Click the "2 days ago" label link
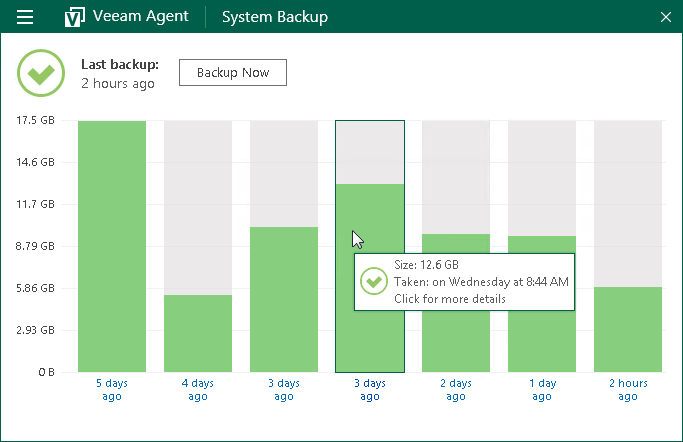Viewport: 683px width, 442px height. pos(456,390)
